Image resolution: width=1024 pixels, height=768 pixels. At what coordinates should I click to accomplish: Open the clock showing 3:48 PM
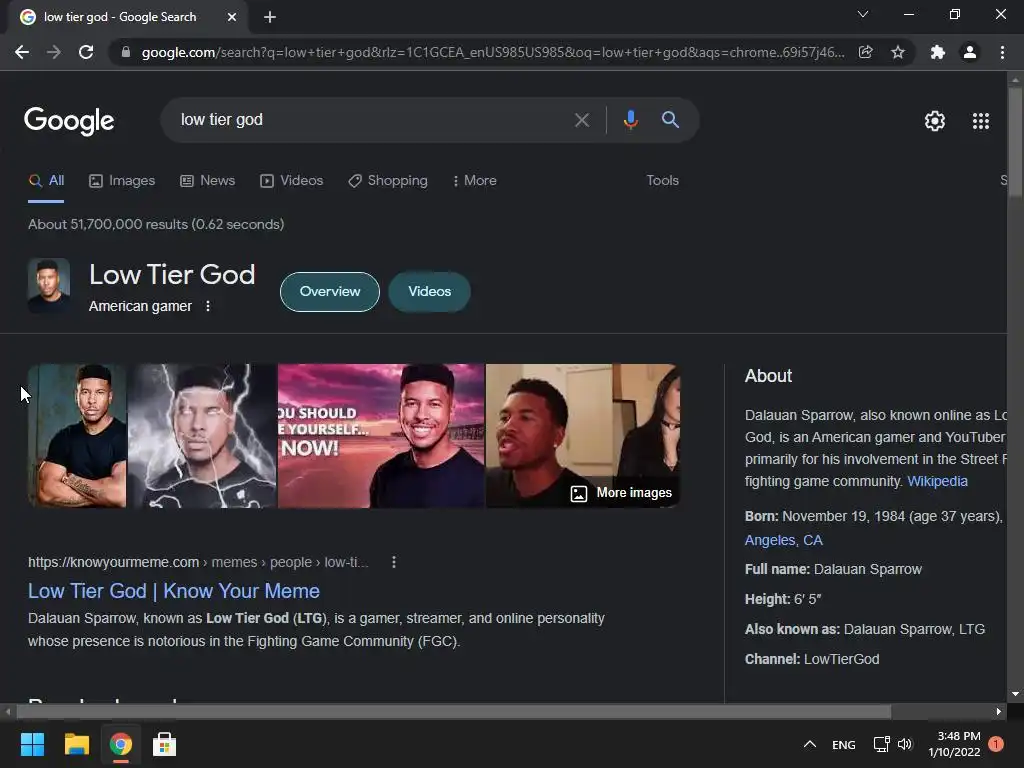[x=954, y=744]
